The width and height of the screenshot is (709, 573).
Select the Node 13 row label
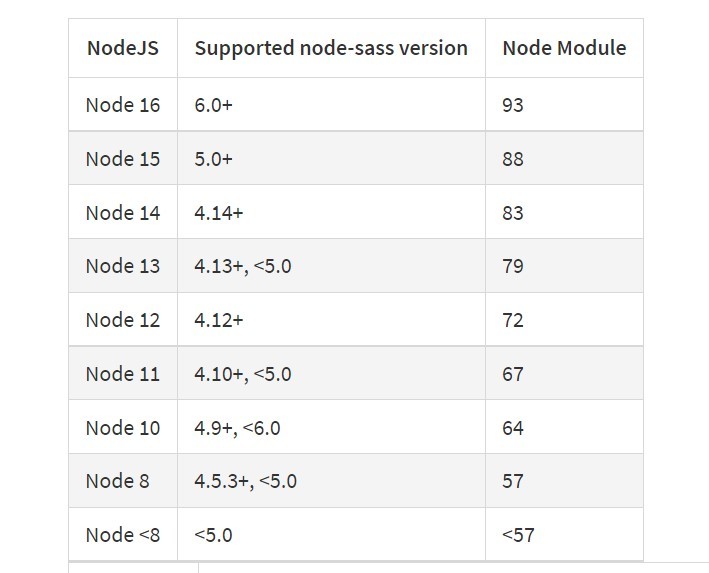tap(123, 265)
